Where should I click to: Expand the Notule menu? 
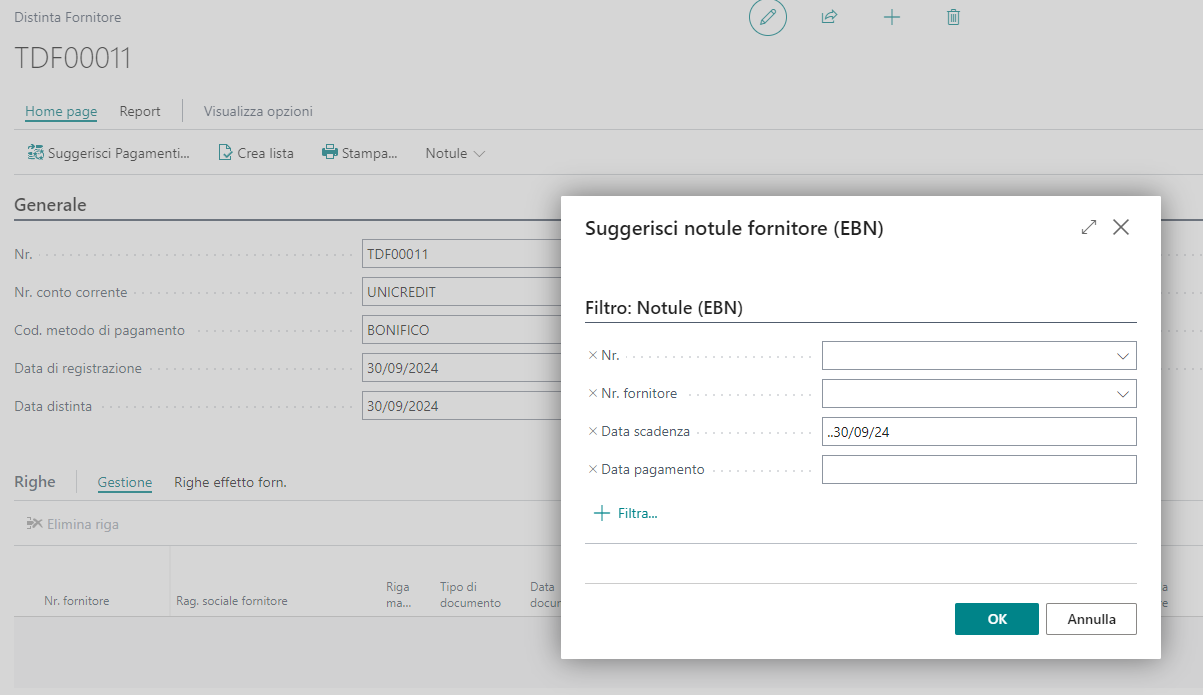point(455,153)
